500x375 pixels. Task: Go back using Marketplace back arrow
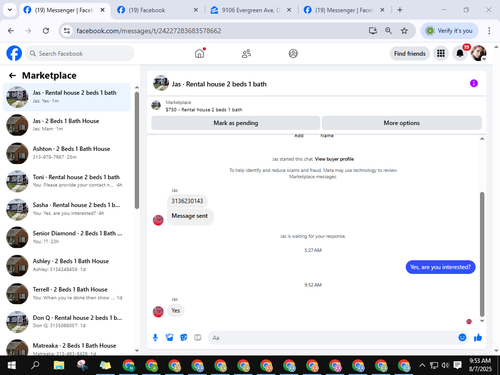(x=12, y=76)
